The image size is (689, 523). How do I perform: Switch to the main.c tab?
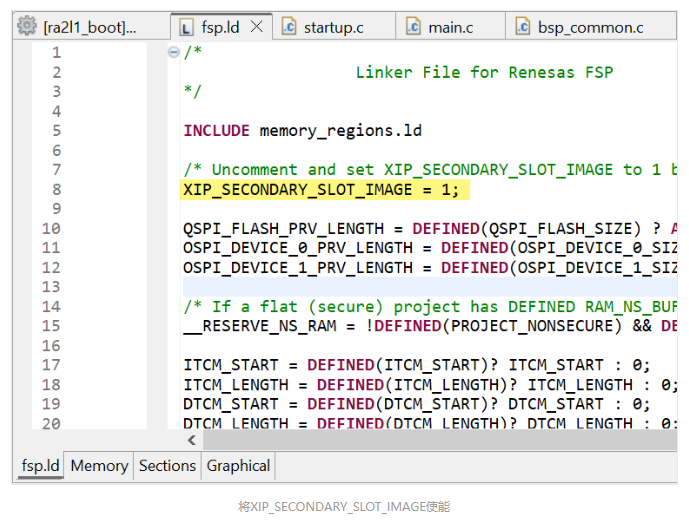[450, 28]
